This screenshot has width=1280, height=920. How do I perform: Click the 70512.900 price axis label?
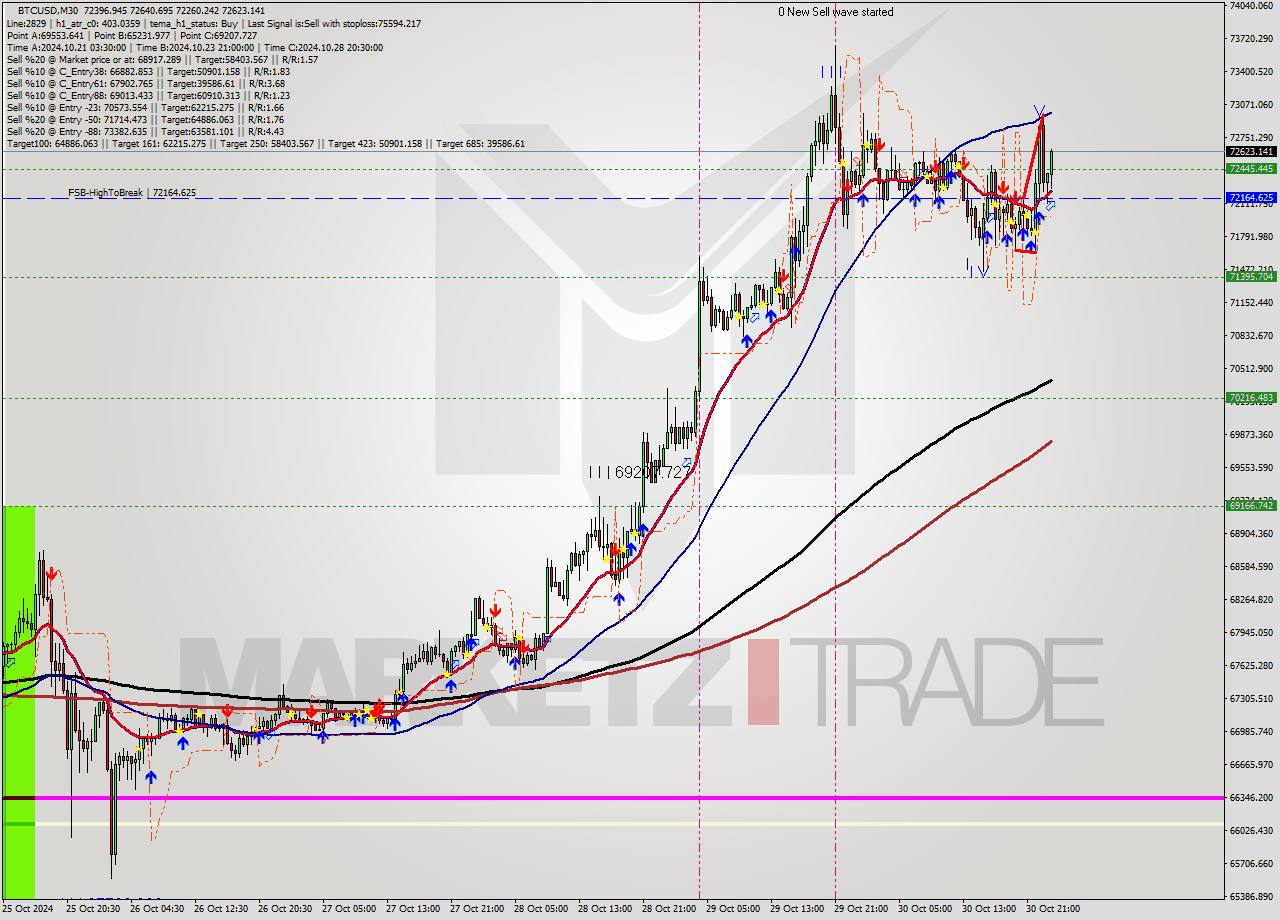(x=1251, y=369)
